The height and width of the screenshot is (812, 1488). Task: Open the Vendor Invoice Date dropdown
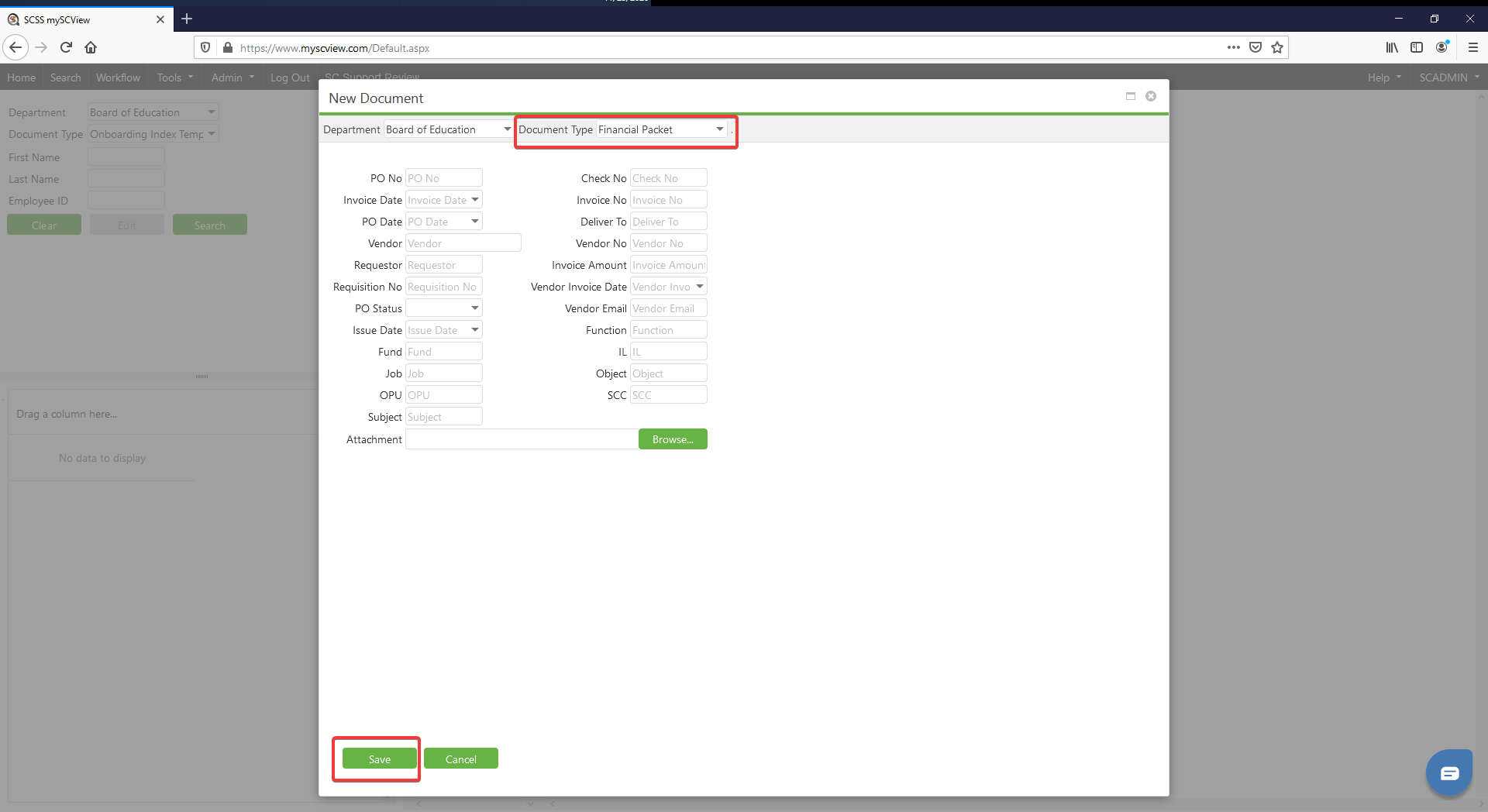click(x=700, y=287)
